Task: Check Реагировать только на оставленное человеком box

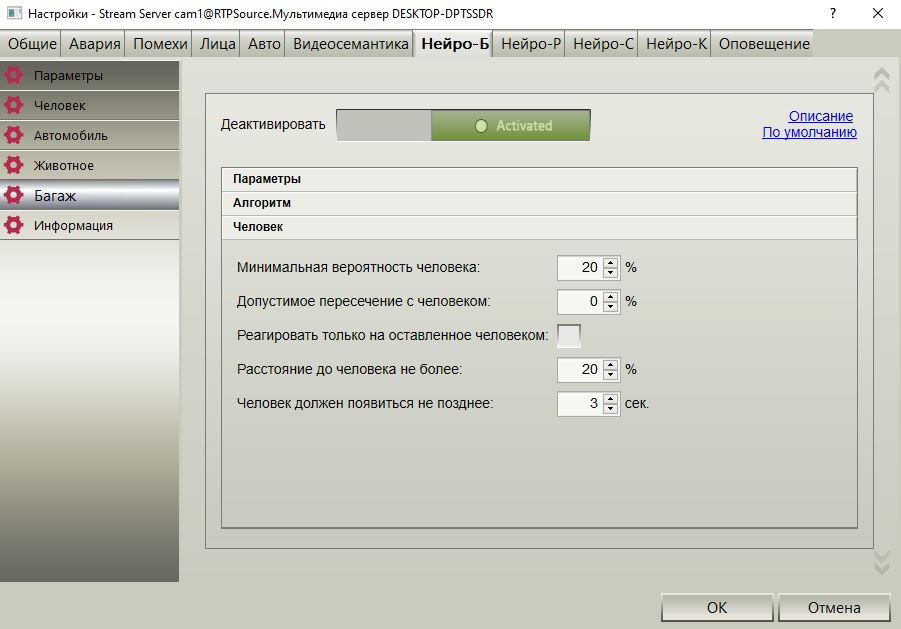Action: [569, 335]
